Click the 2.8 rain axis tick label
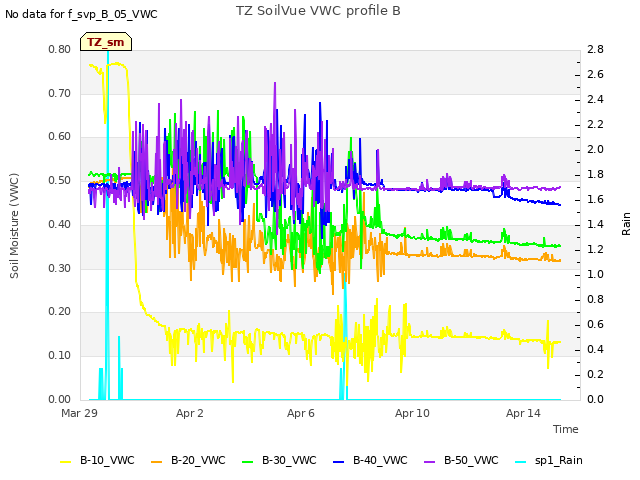Viewport: 640px width, 480px height. coord(596,49)
